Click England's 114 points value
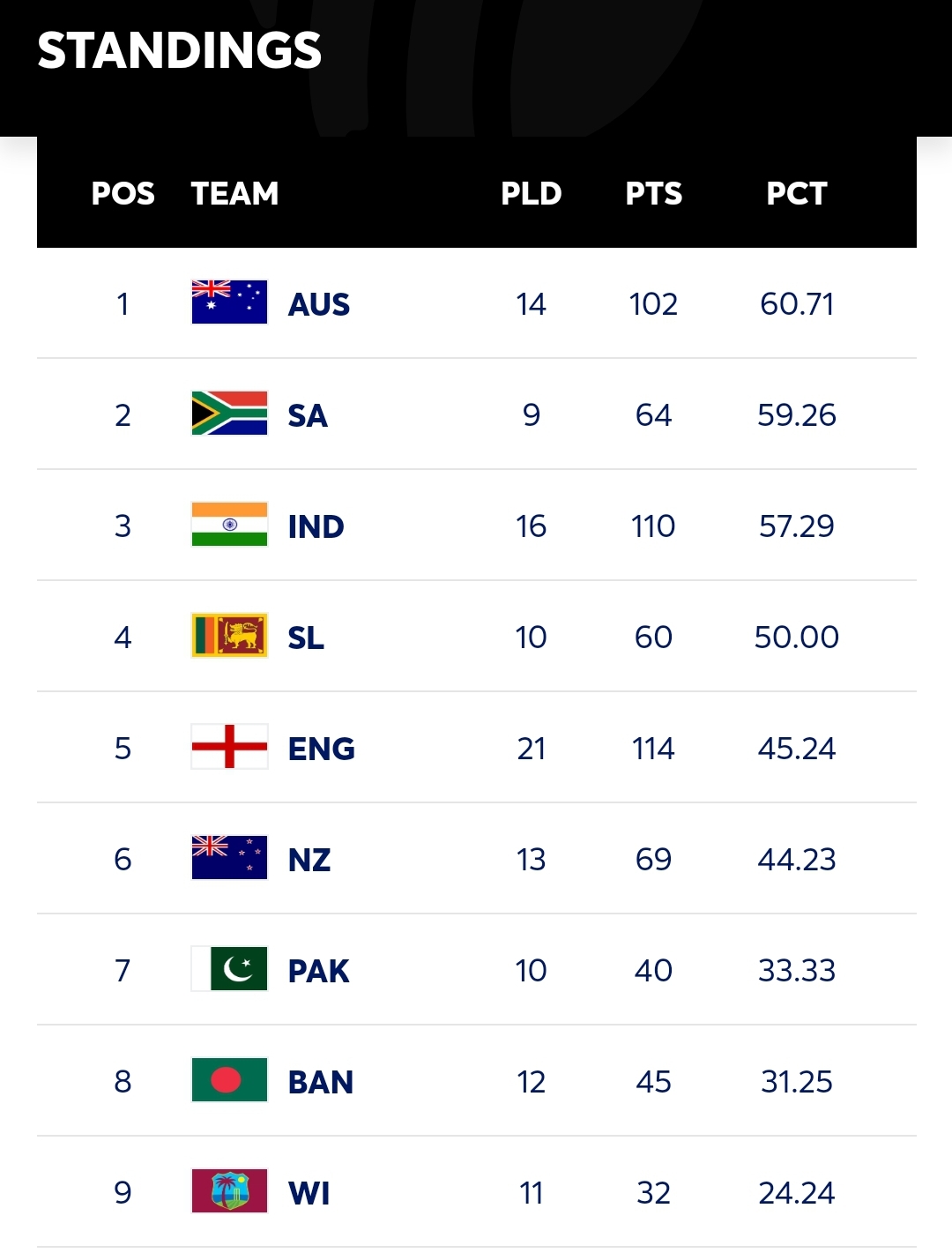The height and width of the screenshot is (1253, 952). click(x=653, y=748)
